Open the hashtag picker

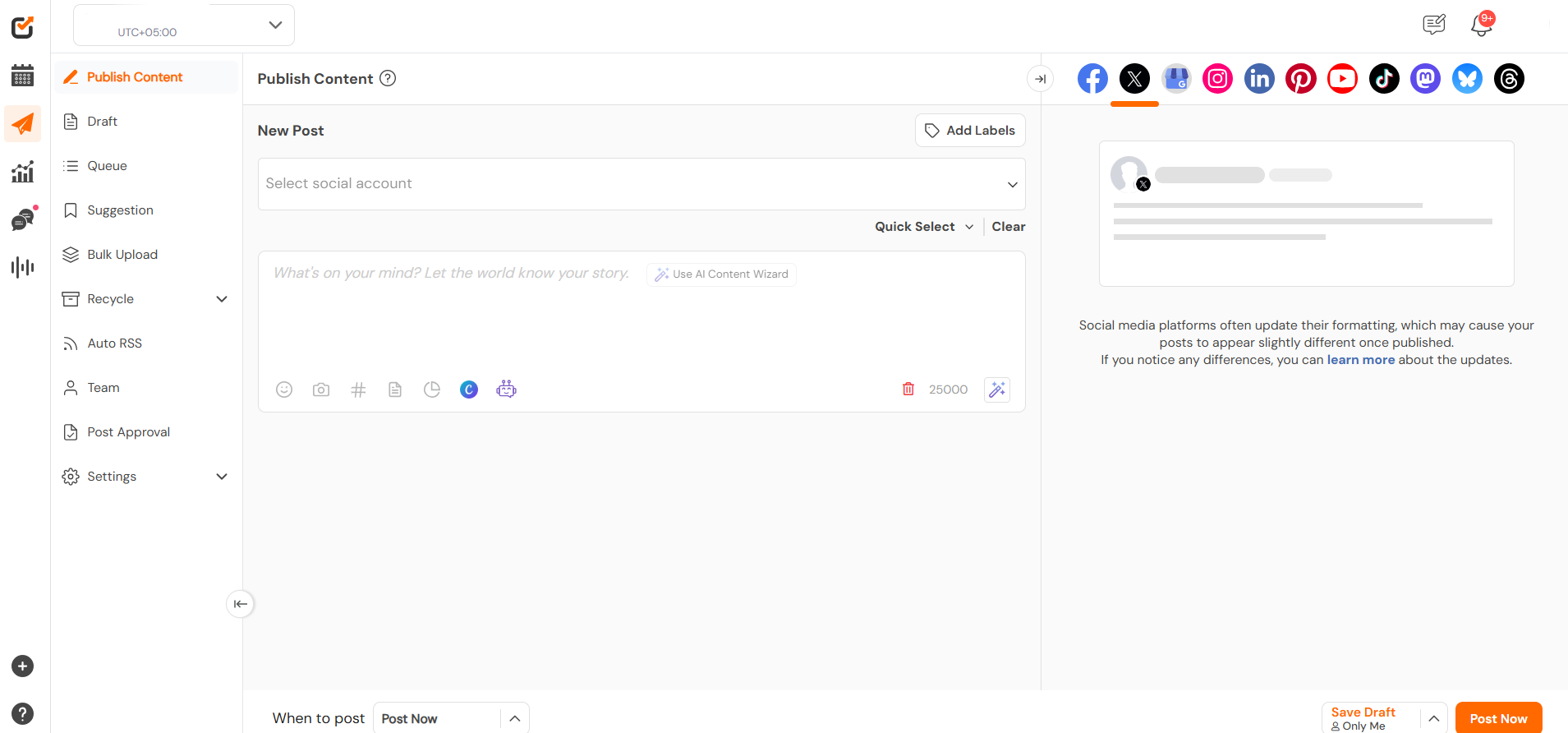point(358,390)
